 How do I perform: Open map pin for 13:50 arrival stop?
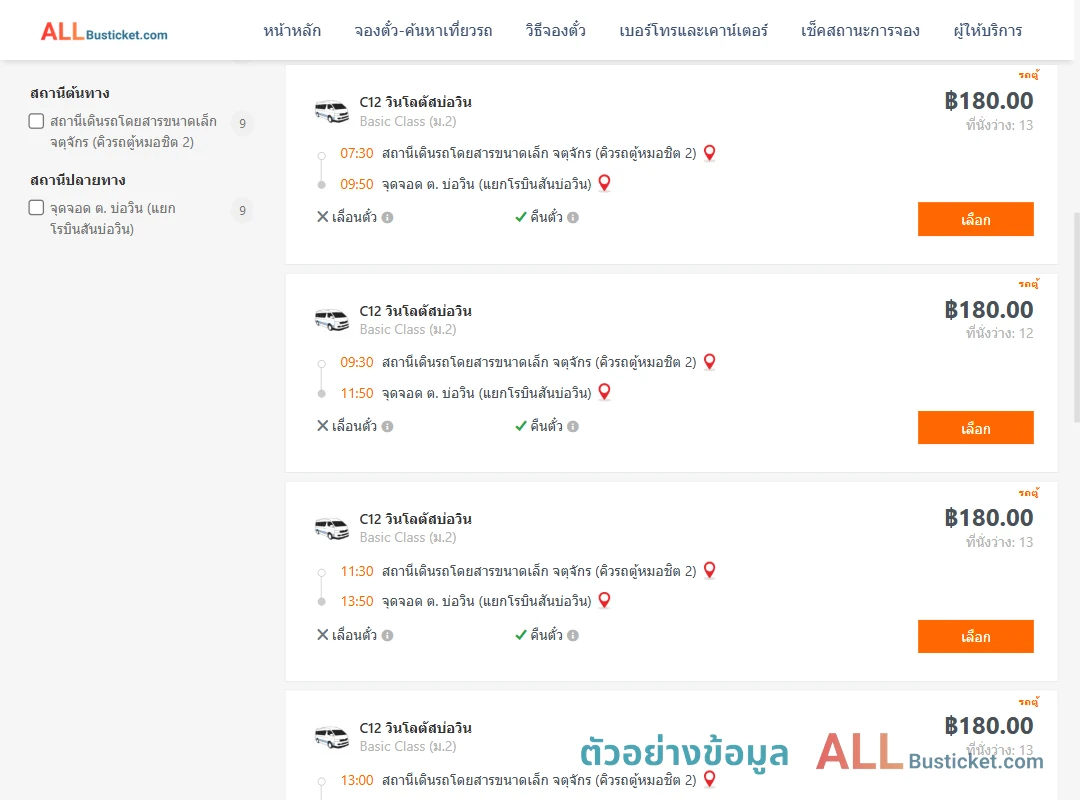604,600
